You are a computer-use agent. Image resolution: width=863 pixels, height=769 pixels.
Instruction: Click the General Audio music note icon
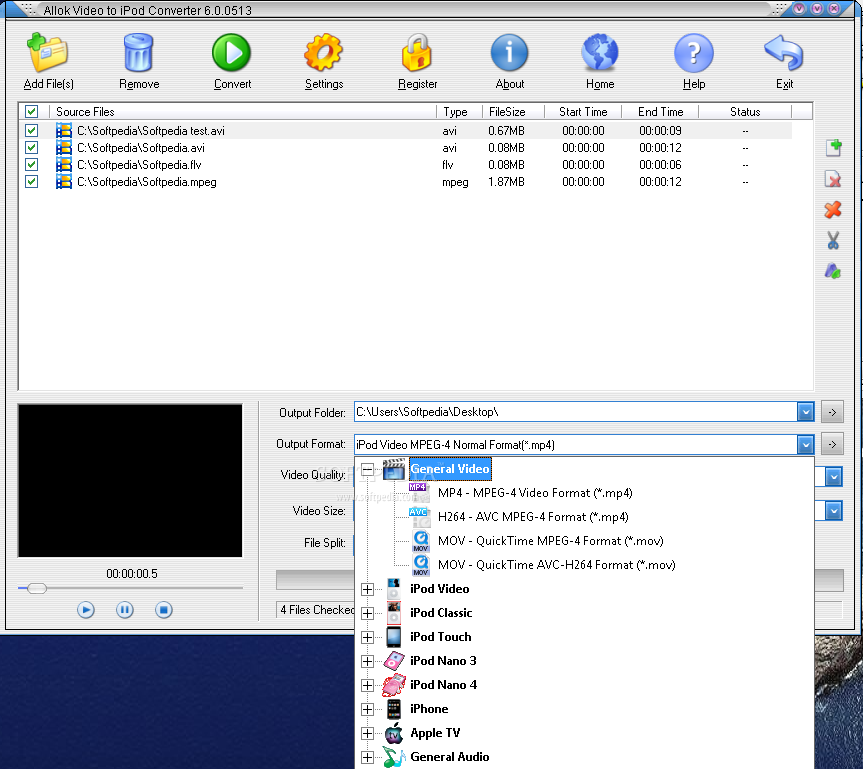[394, 757]
